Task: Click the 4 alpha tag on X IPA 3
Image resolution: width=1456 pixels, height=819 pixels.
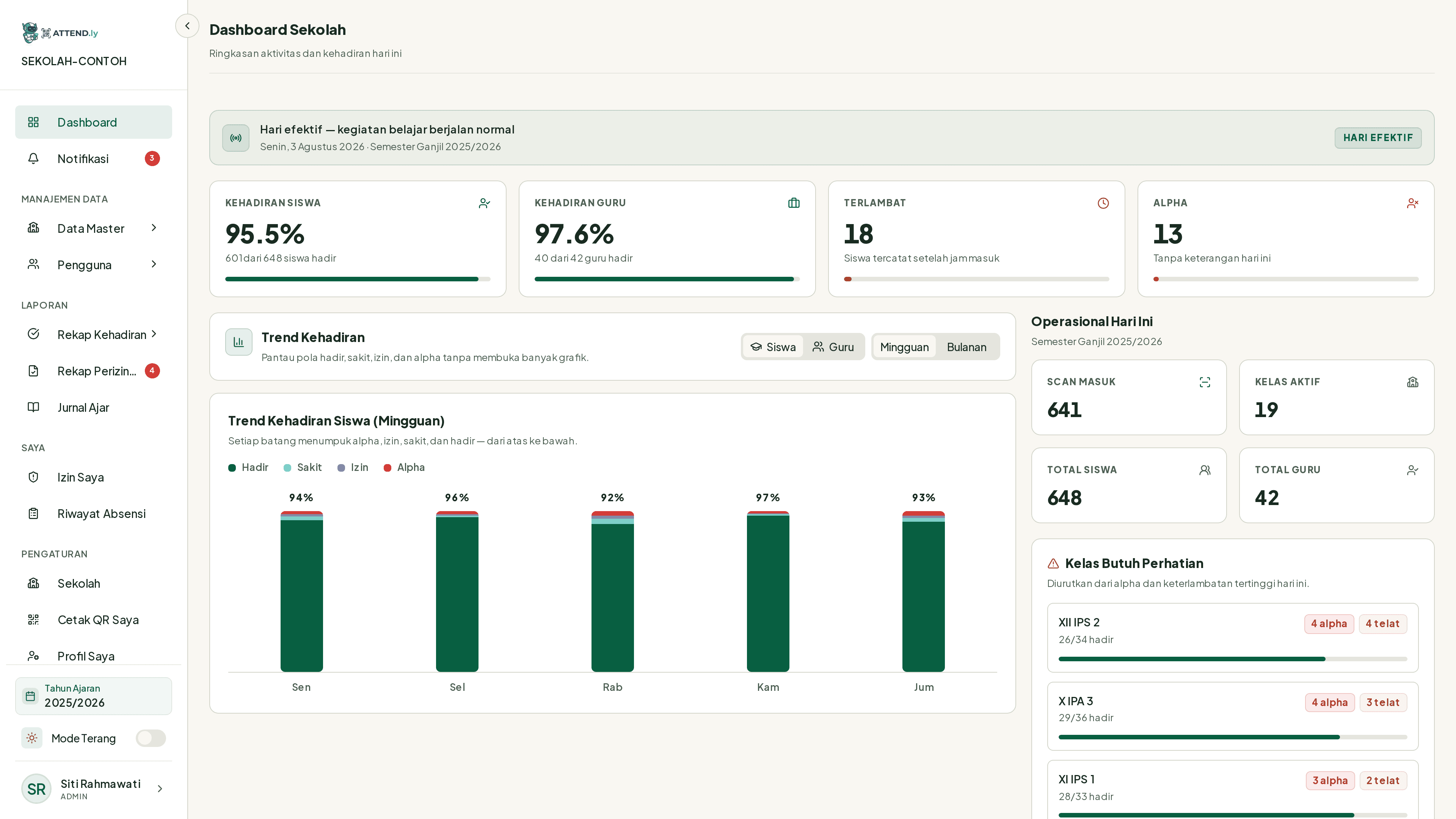Action: click(1329, 703)
